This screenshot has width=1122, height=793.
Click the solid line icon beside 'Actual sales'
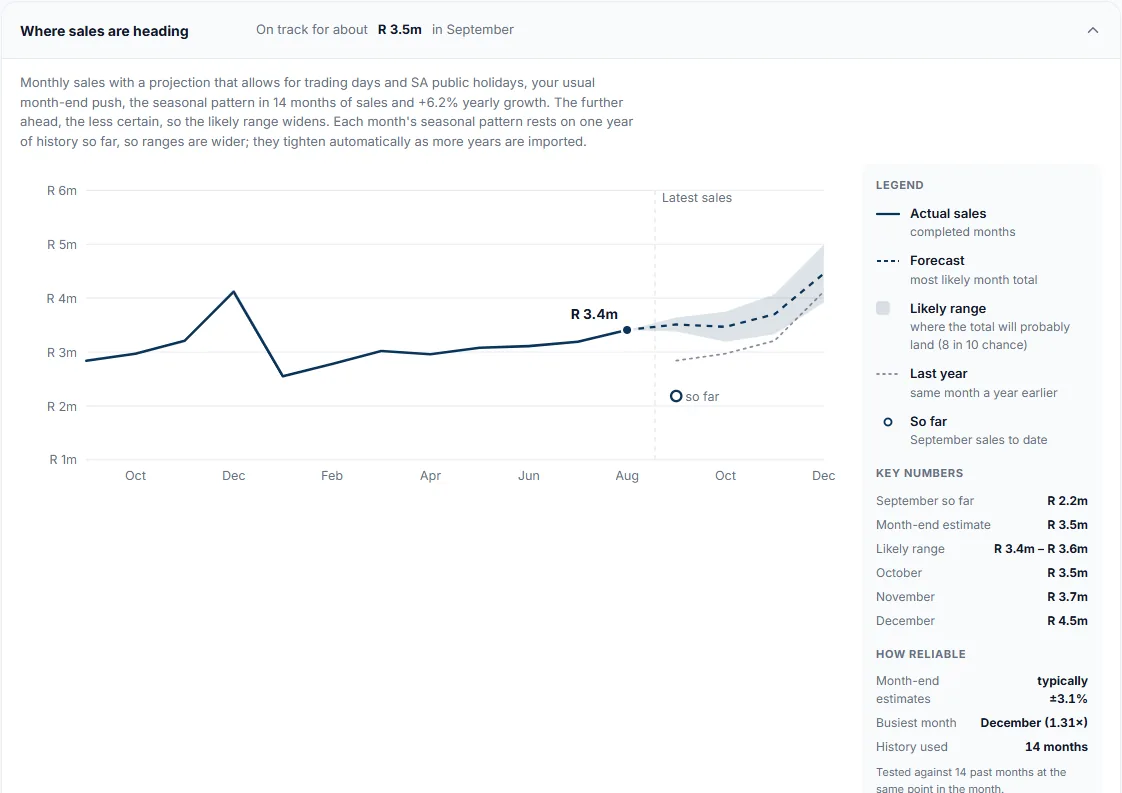(888, 214)
